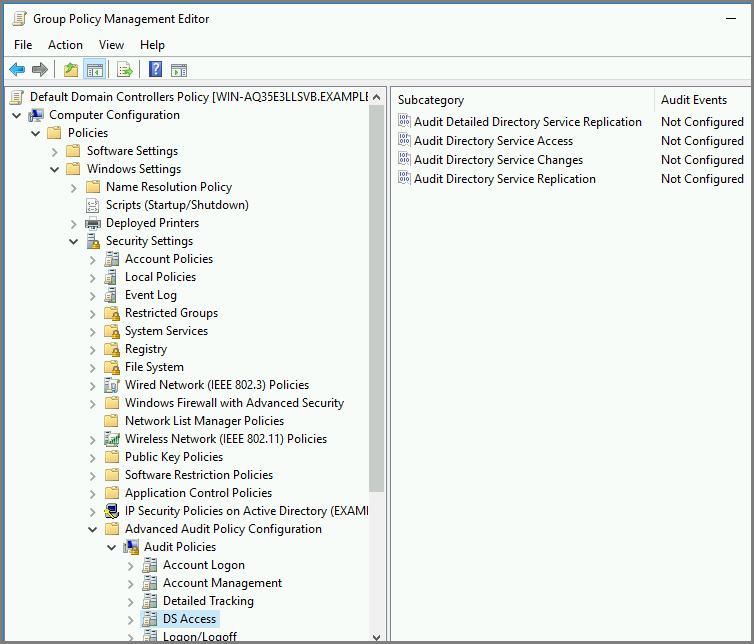Click the Audit Directory Service Changes icon
The image size is (754, 644).
pyautogui.click(x=404, y=160)
